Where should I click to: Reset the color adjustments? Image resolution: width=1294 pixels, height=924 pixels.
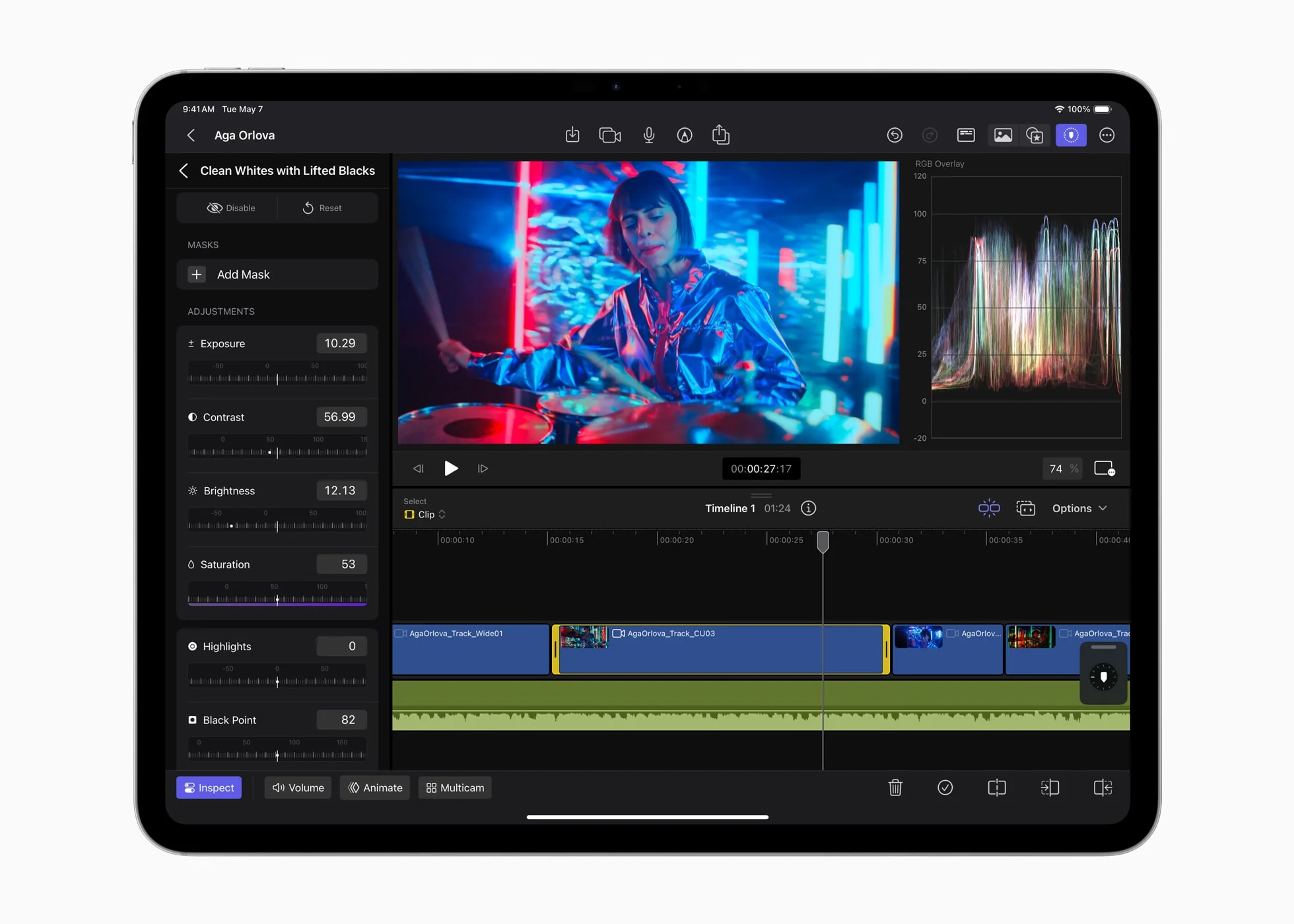[x=323, y=207]
